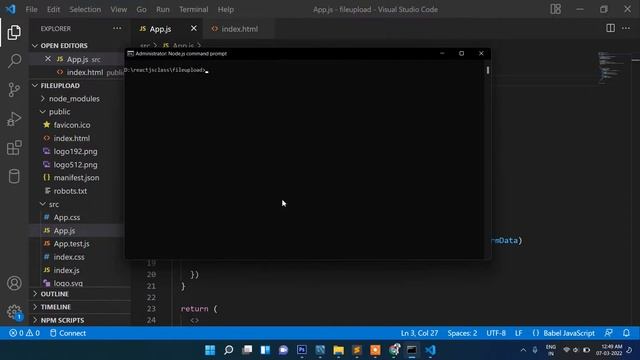Open the Search view icon
The height and width of the screenshot is (360, 640).
(14, 61)
